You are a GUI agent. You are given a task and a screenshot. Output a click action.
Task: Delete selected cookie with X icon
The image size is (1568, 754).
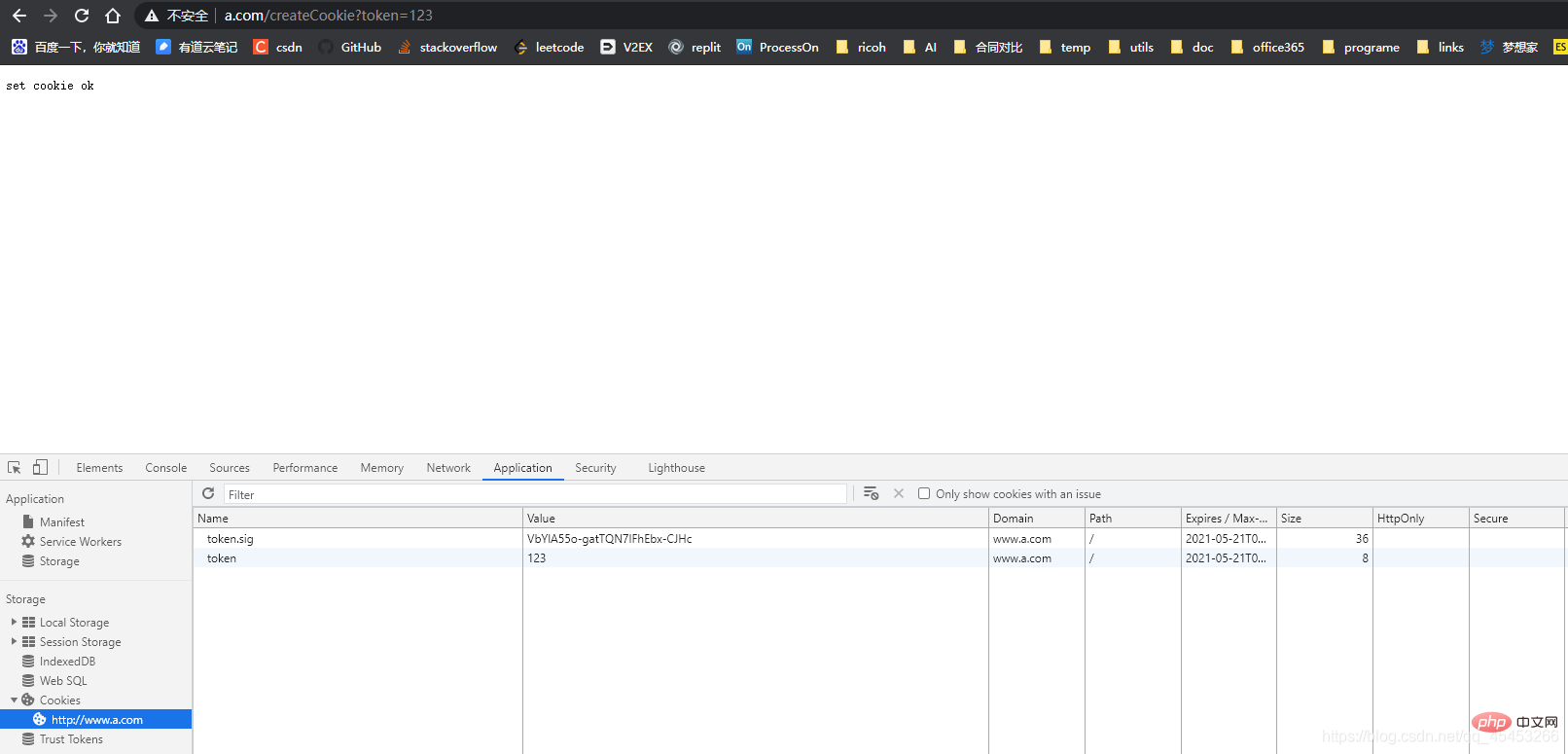click(899, 494)
